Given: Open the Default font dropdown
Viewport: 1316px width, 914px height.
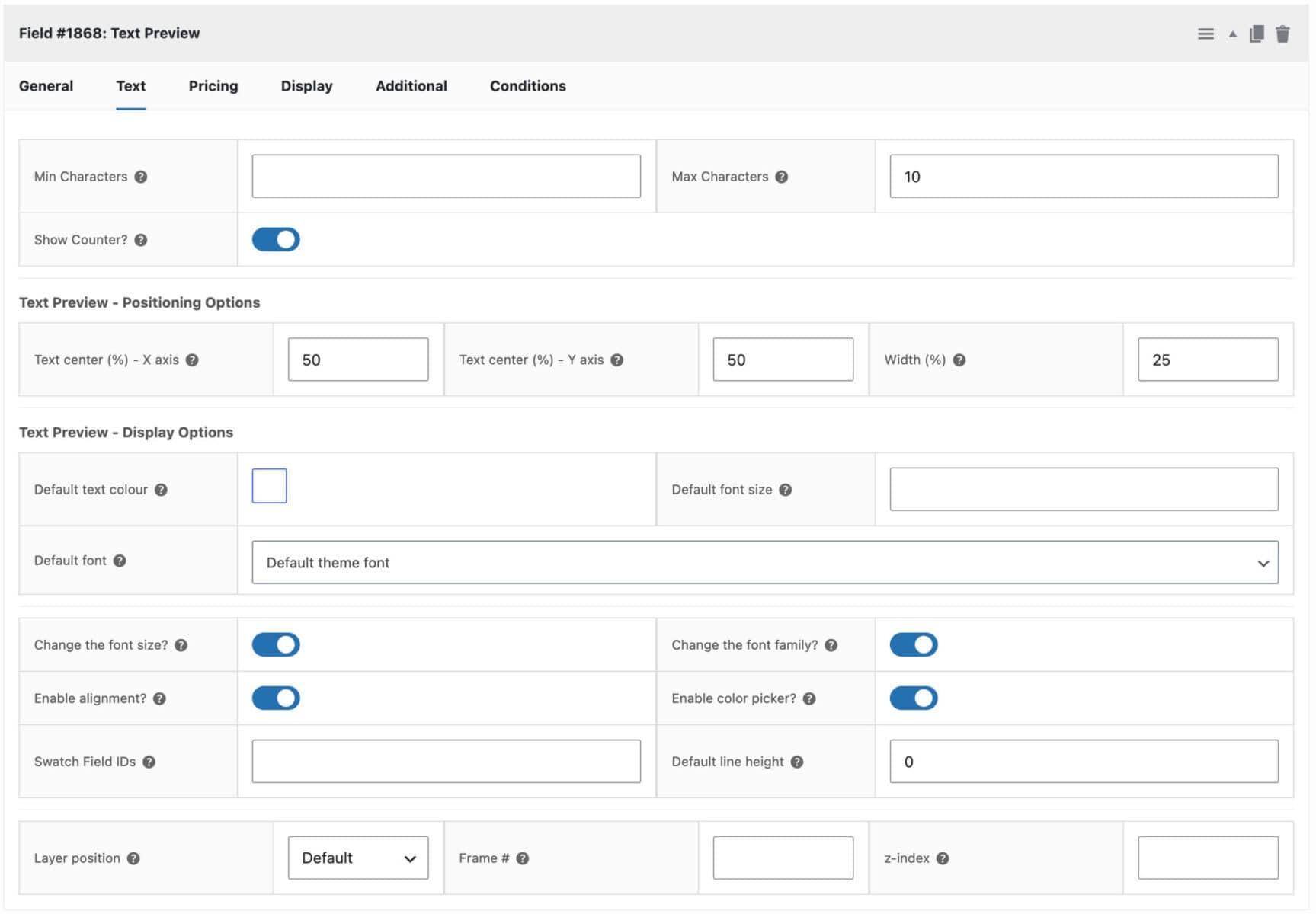Looking at the screenshot, I should coord(765,563).
